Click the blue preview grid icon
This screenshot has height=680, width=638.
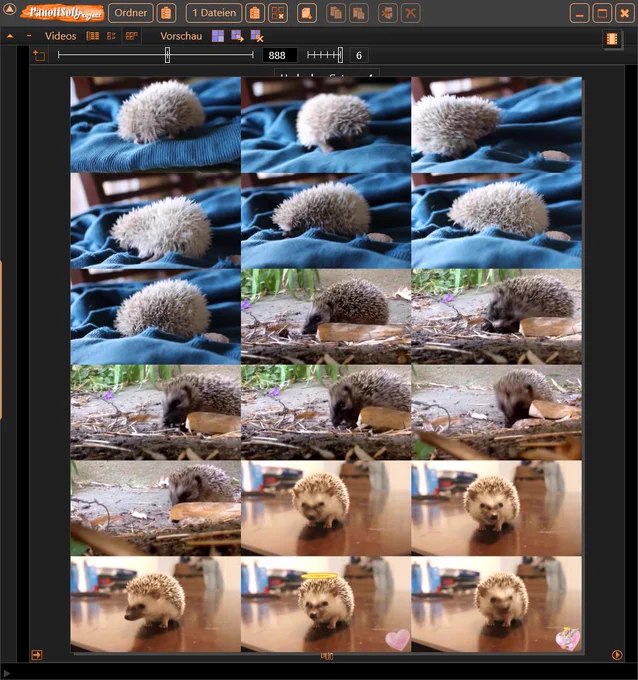[x=218, y=36]
